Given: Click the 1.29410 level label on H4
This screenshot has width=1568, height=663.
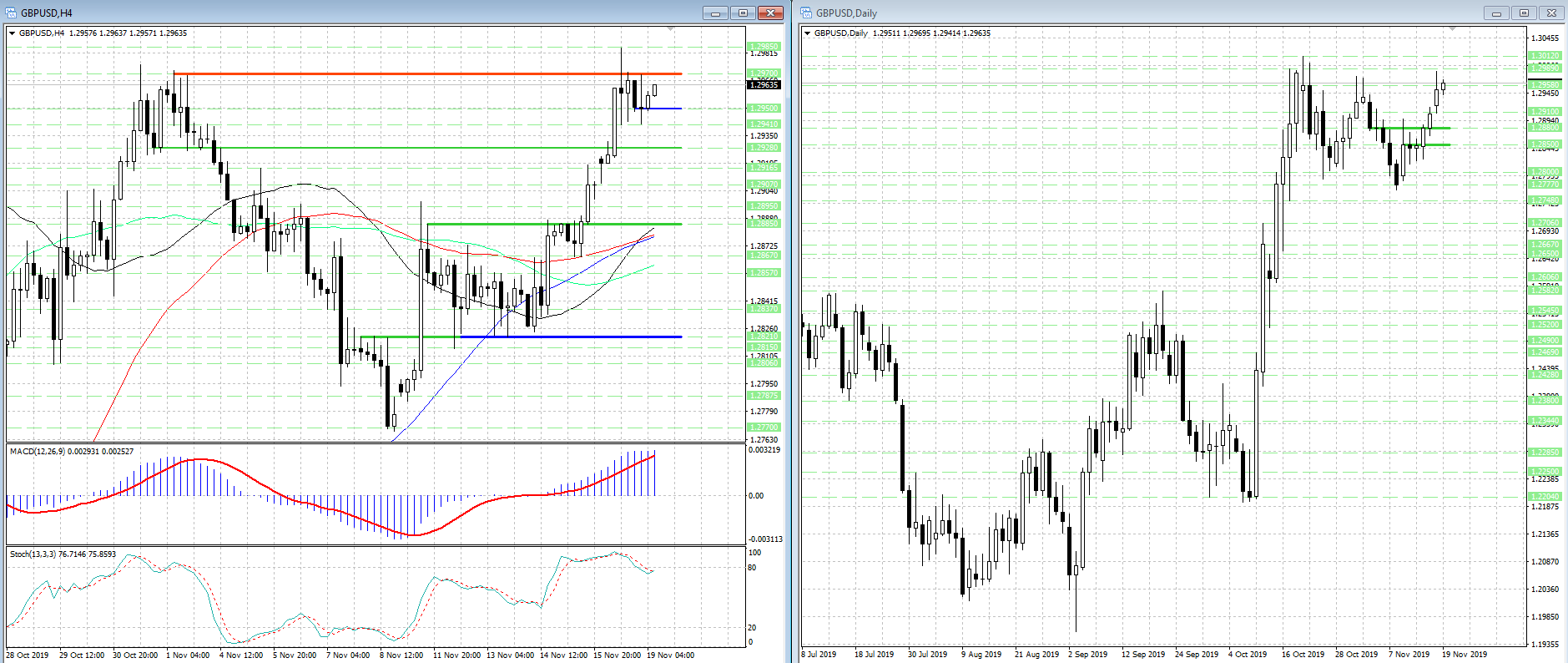Looking at the screenshot, I should 764,124.
